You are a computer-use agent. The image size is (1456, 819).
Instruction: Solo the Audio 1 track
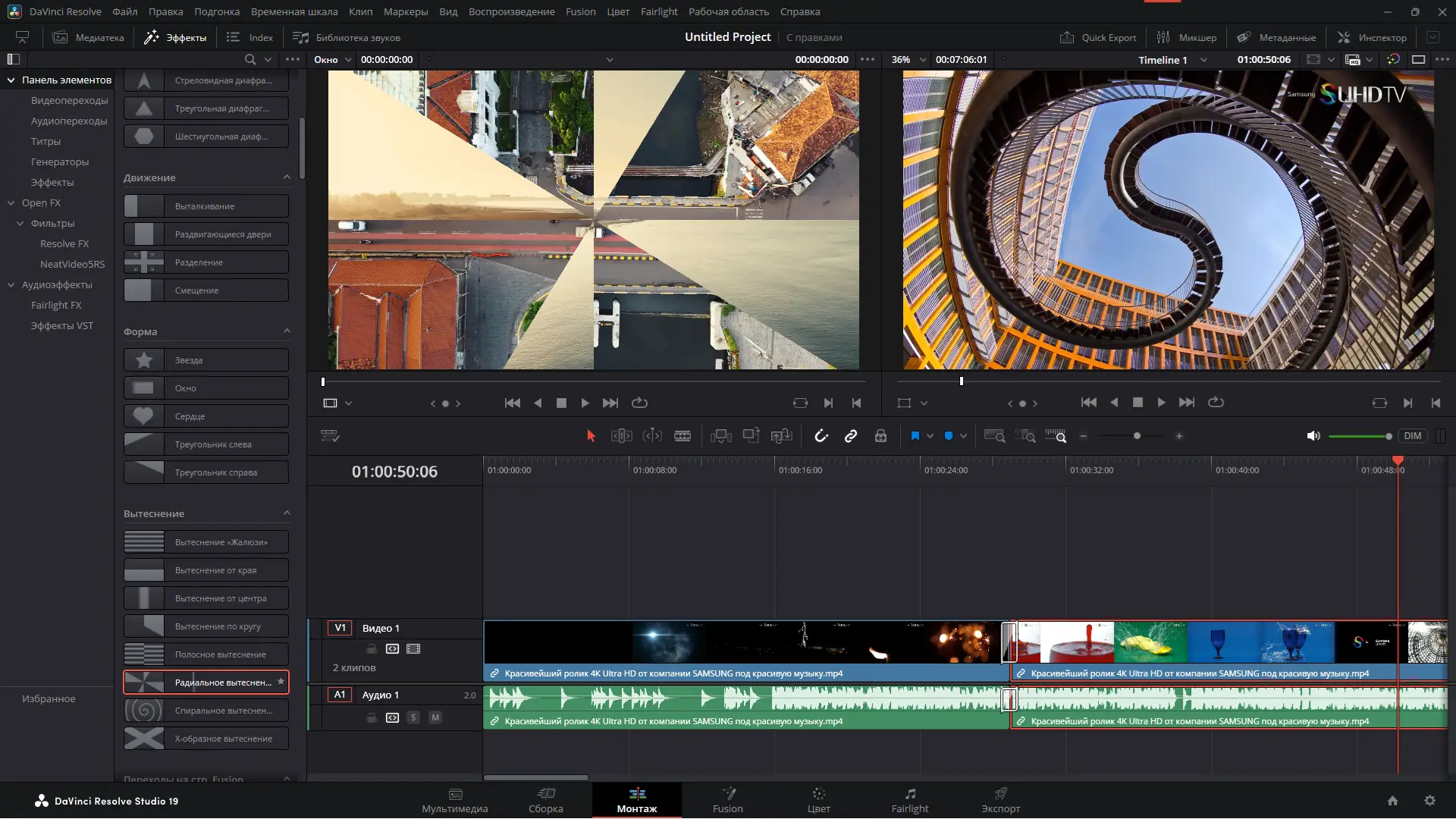tap(413, 717)
